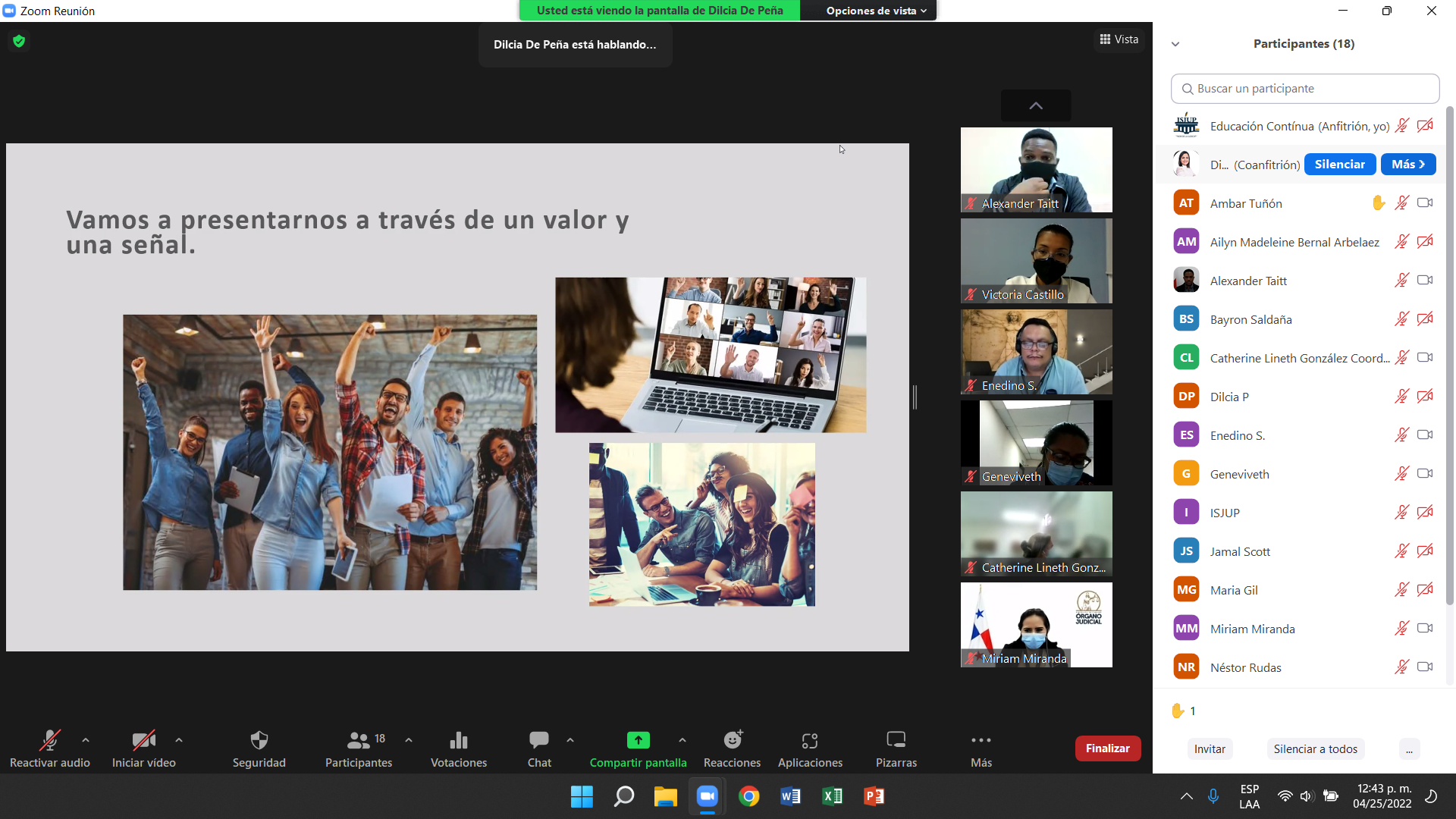Image resolution: width=1456 pixels, height=819 pixels.
Task: Select Alexander Taitt video thumbnail
Action: [x=1037, y=170]
